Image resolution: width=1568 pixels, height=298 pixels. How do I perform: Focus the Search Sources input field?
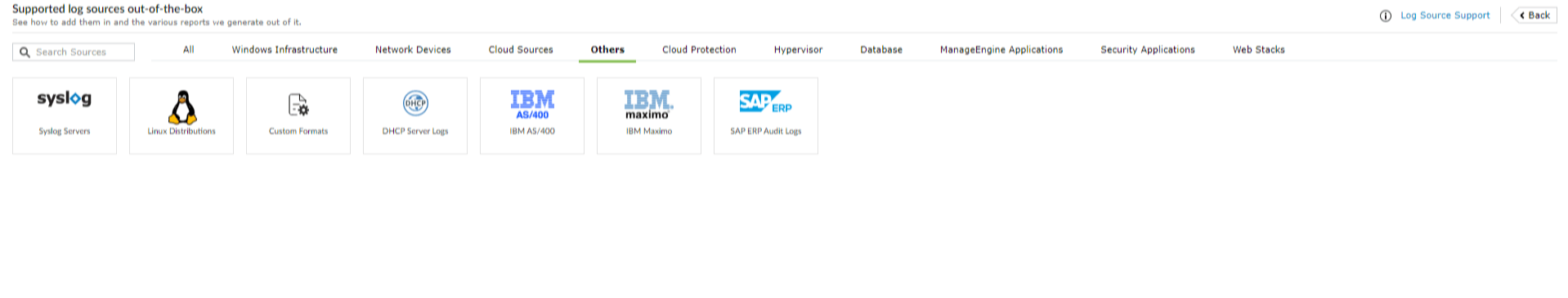(74, 52)
